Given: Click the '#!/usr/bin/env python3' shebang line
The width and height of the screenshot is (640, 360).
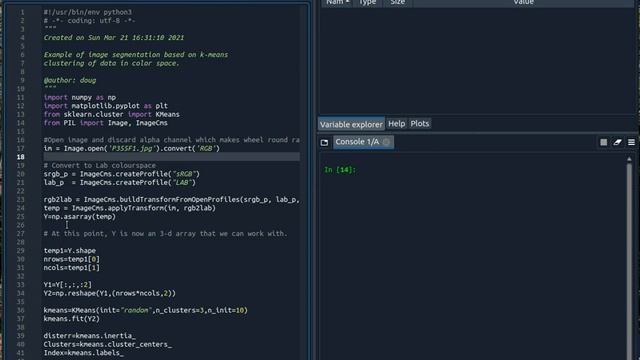Looking at the screenshot, I should [x=88, y=12].
